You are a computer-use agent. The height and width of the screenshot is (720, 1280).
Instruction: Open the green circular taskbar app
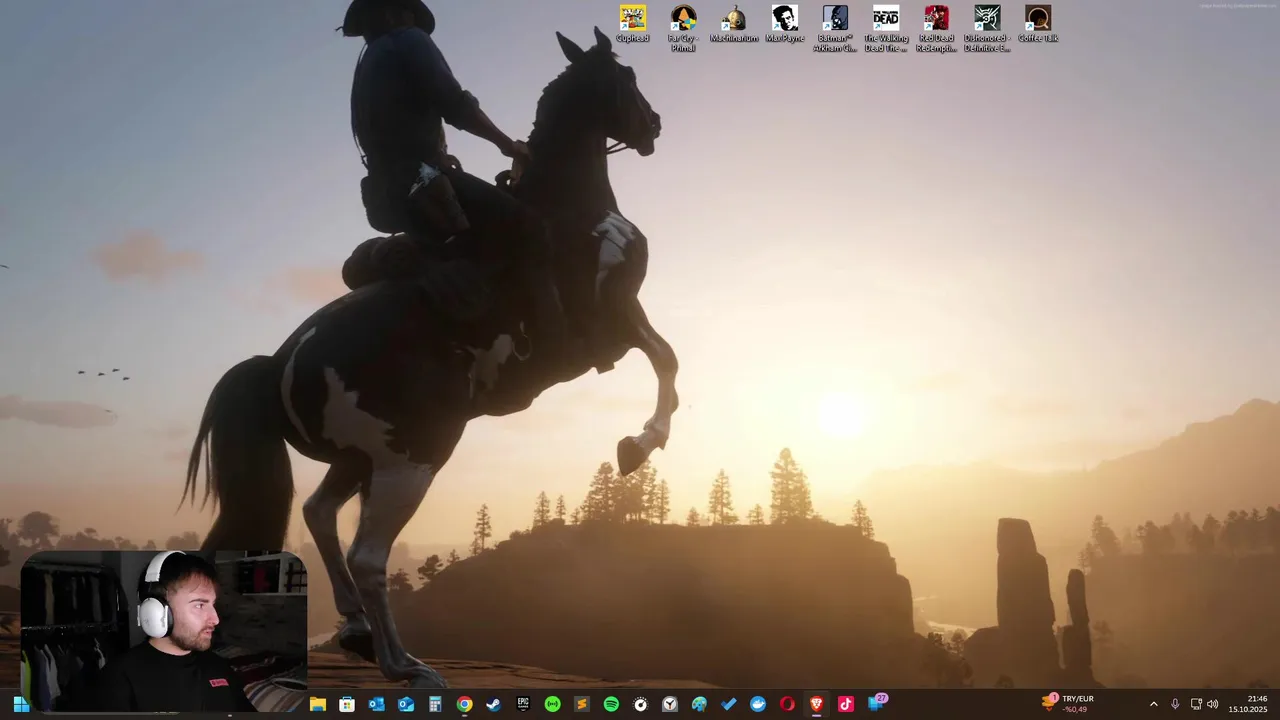pos(552,704)
